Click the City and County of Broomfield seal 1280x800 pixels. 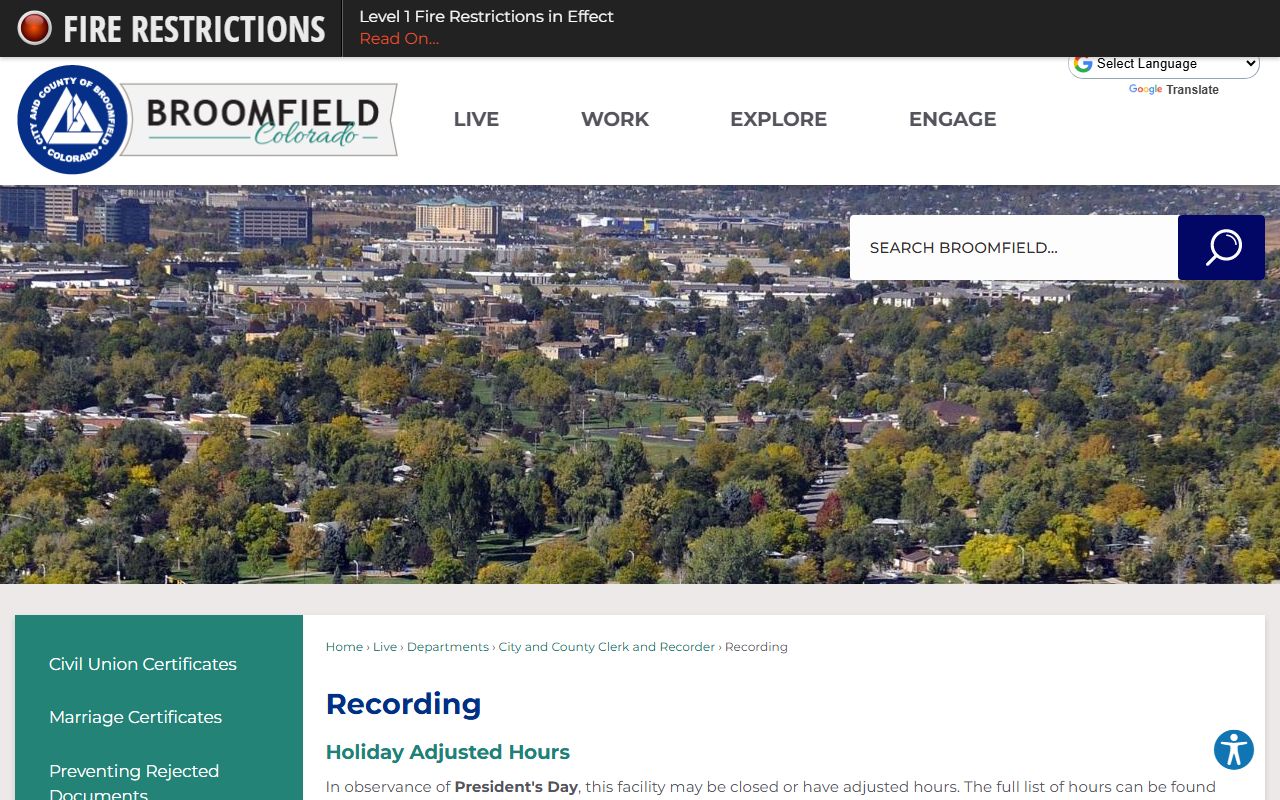click(72, 120)
